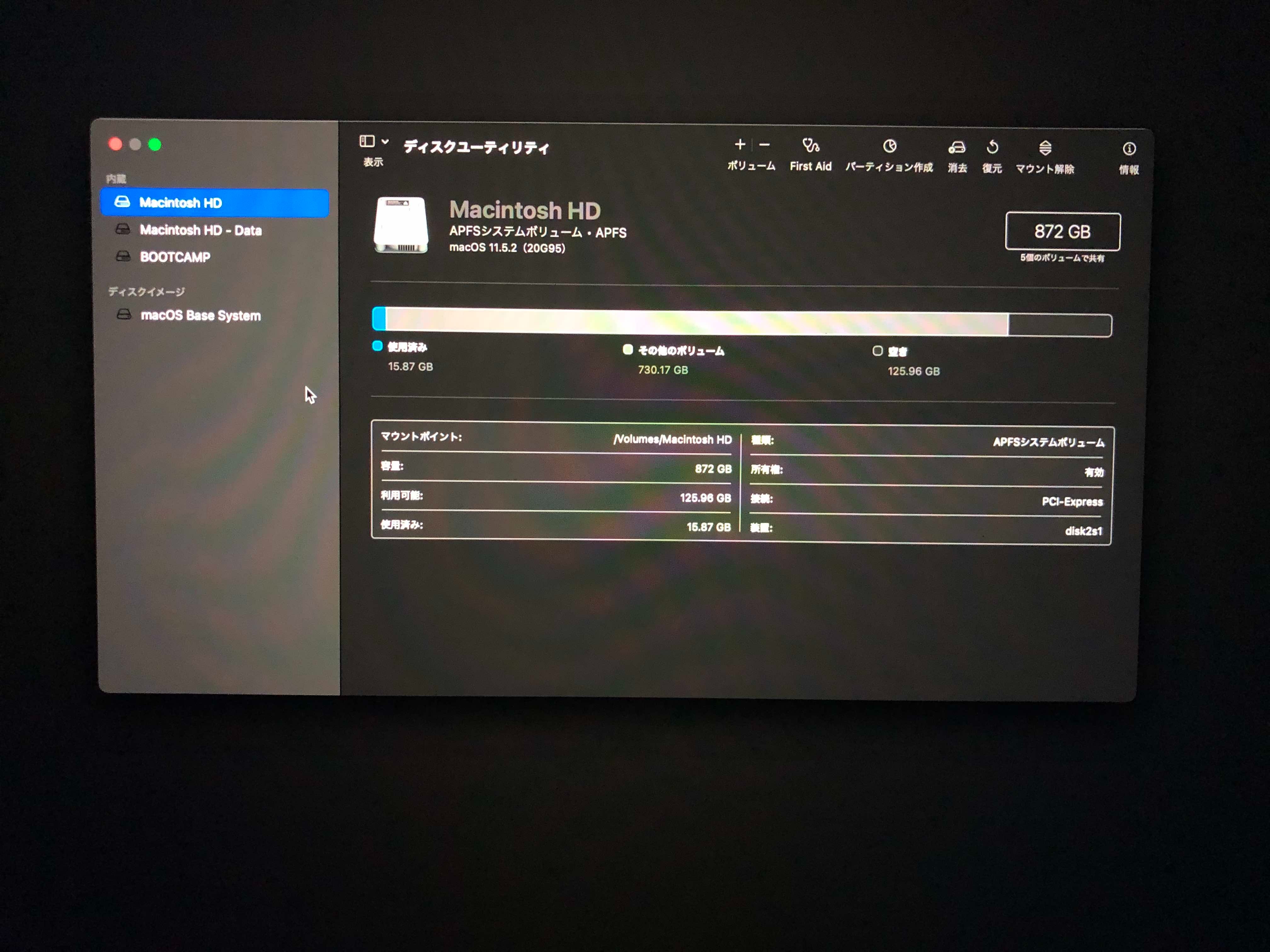The width and height of the screenshot is (1270, 952).
Task: Select Macintosh HD - Data volume
Action: (x=200, y=230)
